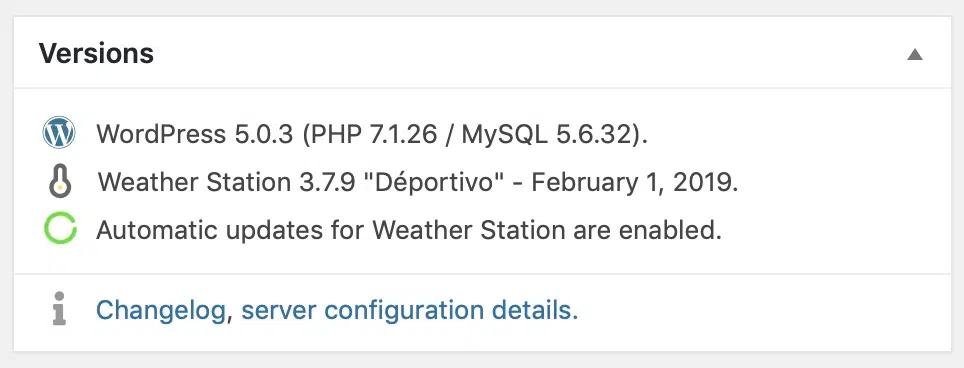Click the Versions panel heading
This screenshot has height=368, width=964.
(97, 53)
